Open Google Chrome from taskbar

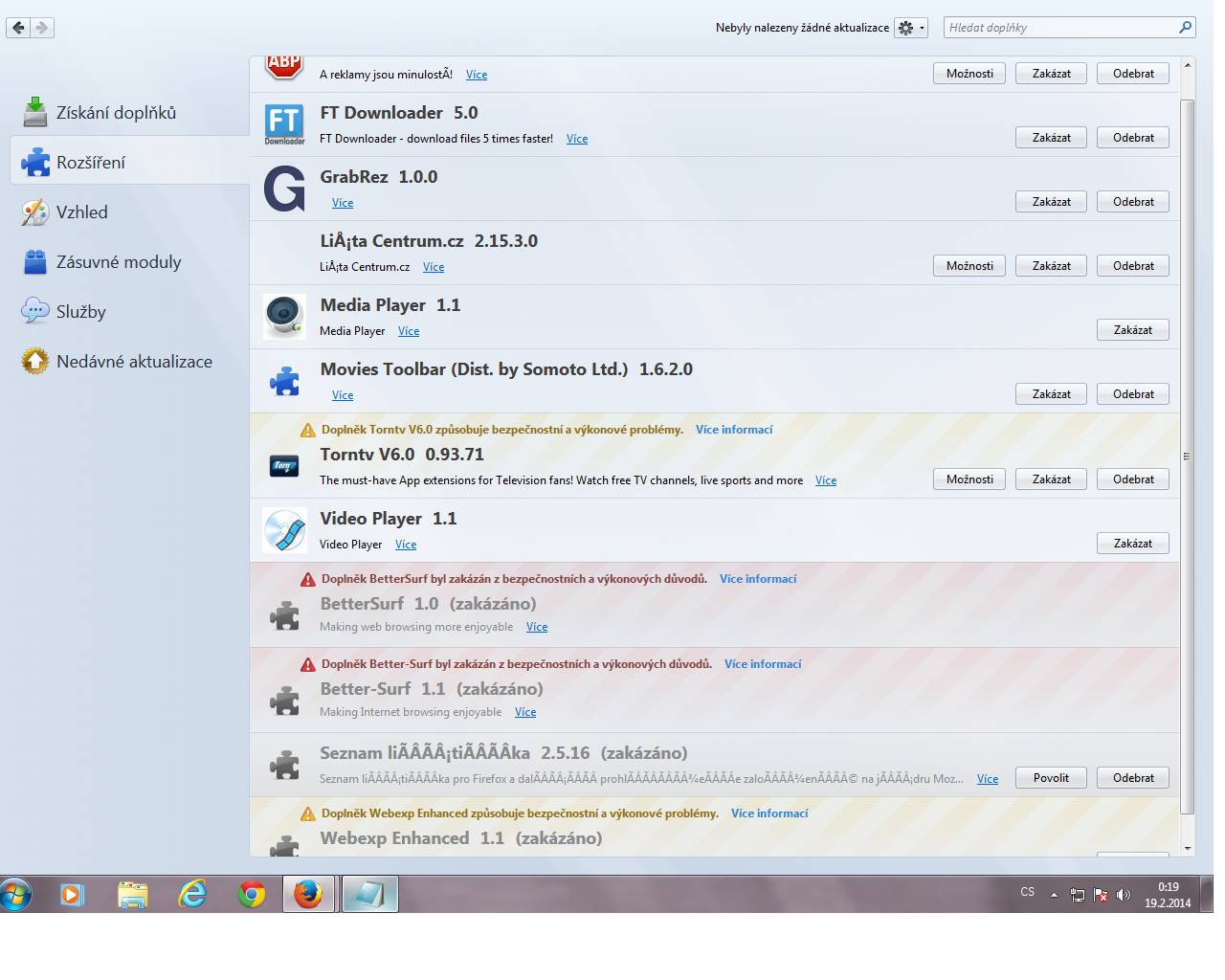[x=252, y=895]
